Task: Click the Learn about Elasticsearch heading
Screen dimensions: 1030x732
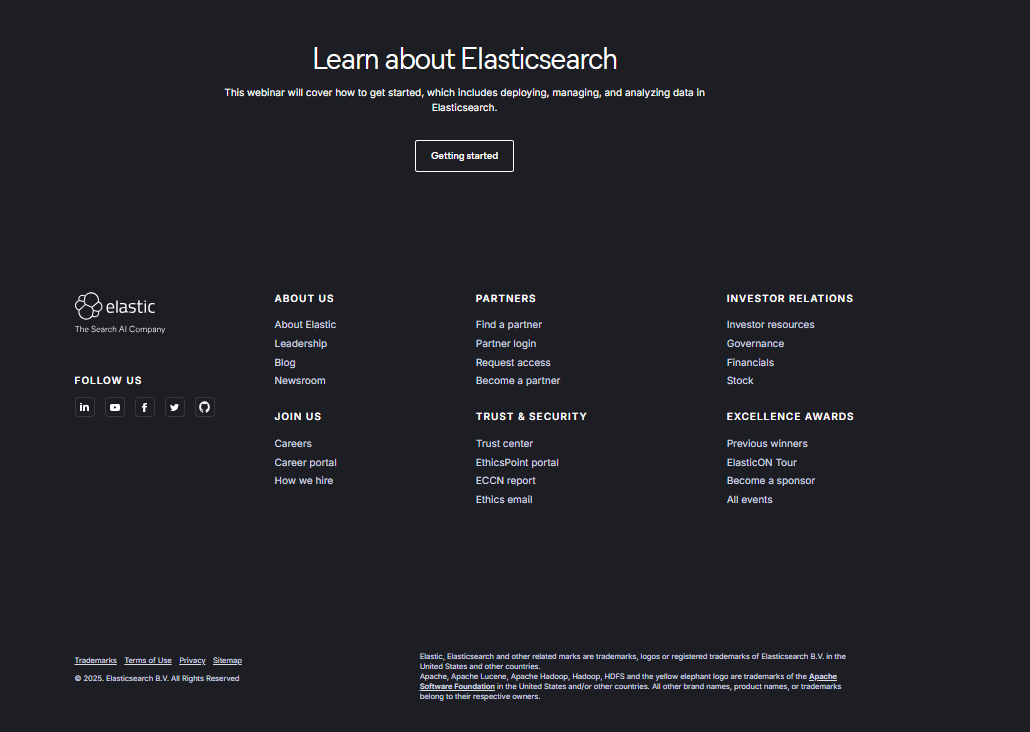Action: 464,59
